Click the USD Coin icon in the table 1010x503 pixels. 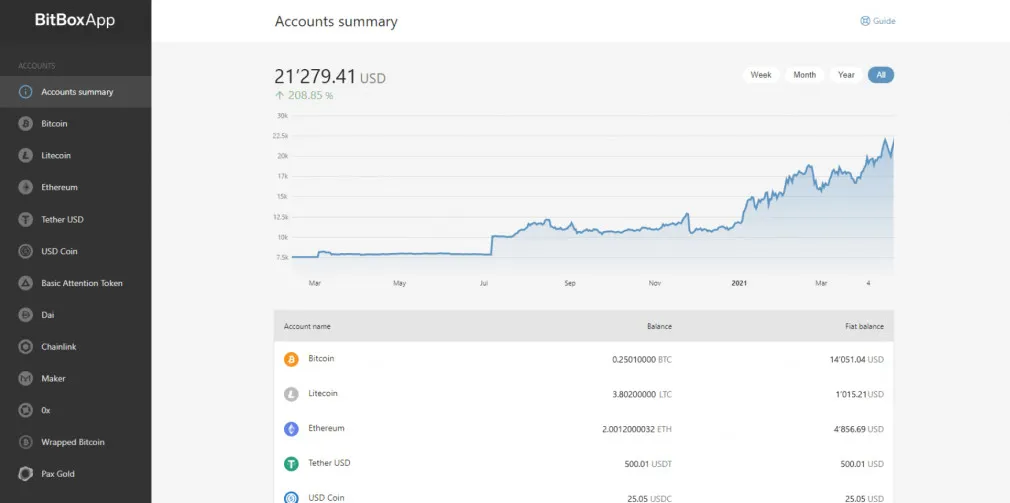tap(291, 498)
